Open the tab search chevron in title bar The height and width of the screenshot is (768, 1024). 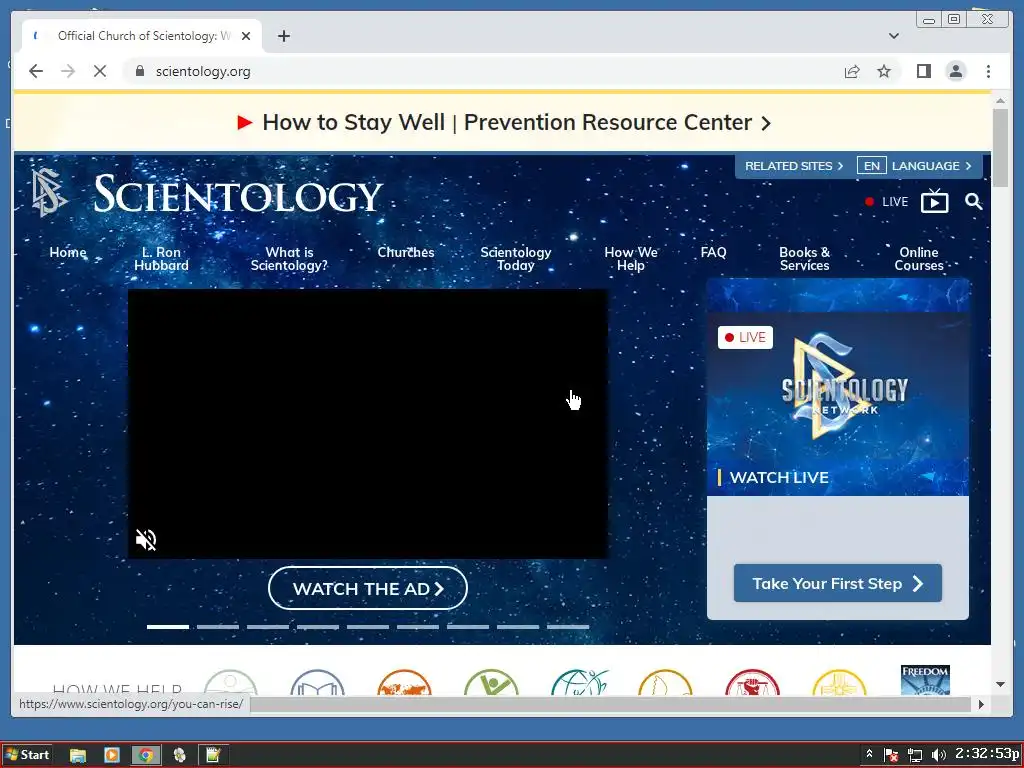[893, 36]
